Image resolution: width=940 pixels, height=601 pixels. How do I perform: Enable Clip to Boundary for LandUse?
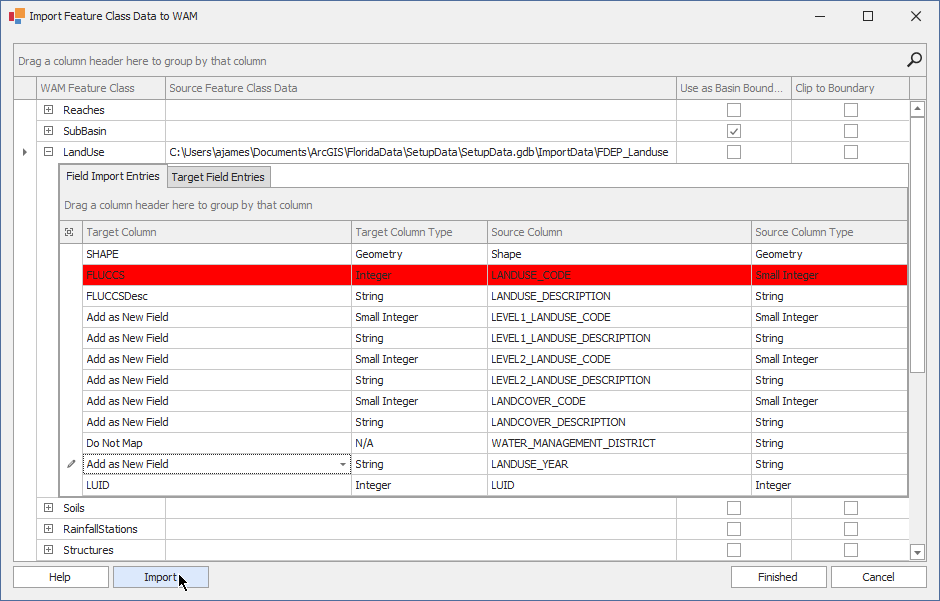851,152
